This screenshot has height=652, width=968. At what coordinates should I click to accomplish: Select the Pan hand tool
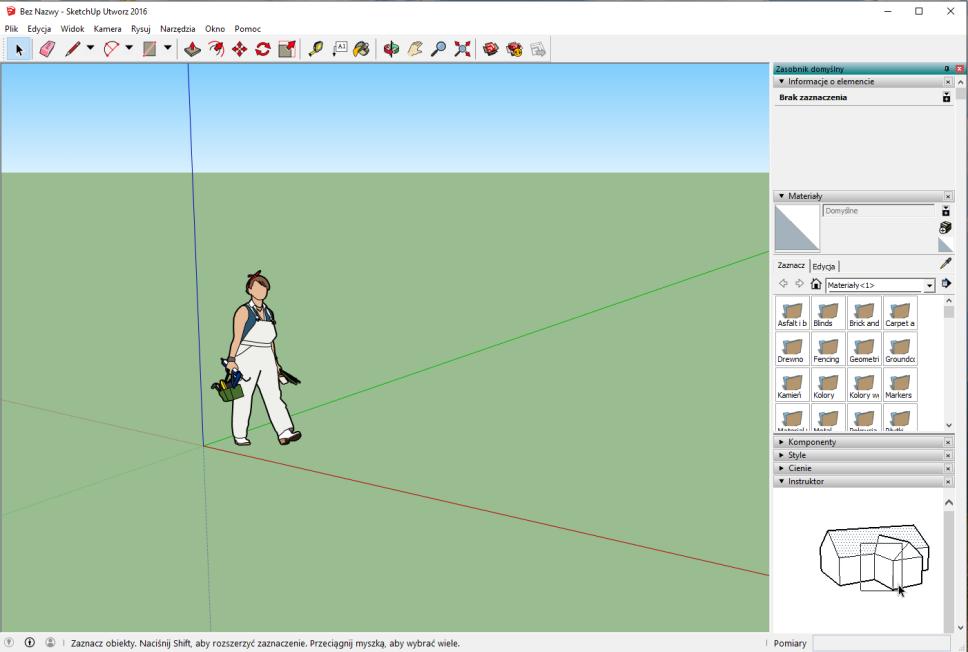[415, 49]
